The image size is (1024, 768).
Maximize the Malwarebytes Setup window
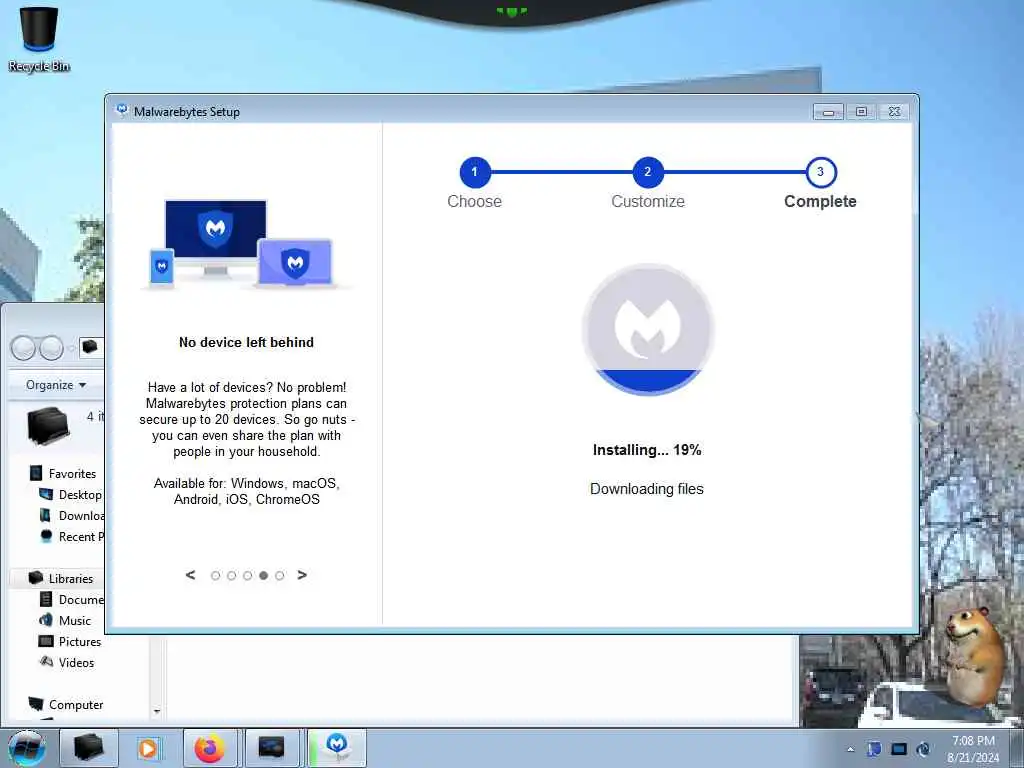(x=861, y=112)
